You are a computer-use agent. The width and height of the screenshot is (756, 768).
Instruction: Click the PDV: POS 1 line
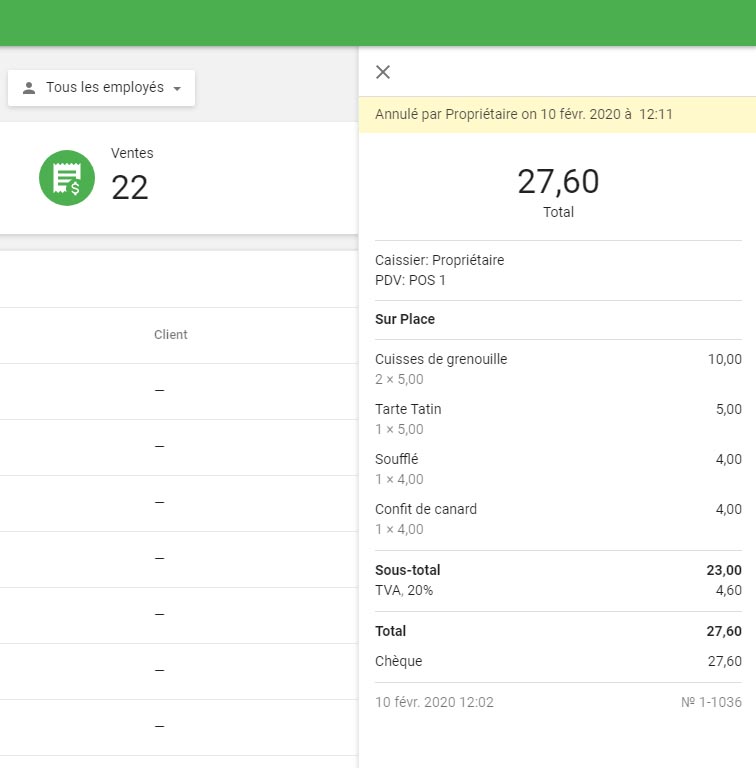tap(410, 280)
